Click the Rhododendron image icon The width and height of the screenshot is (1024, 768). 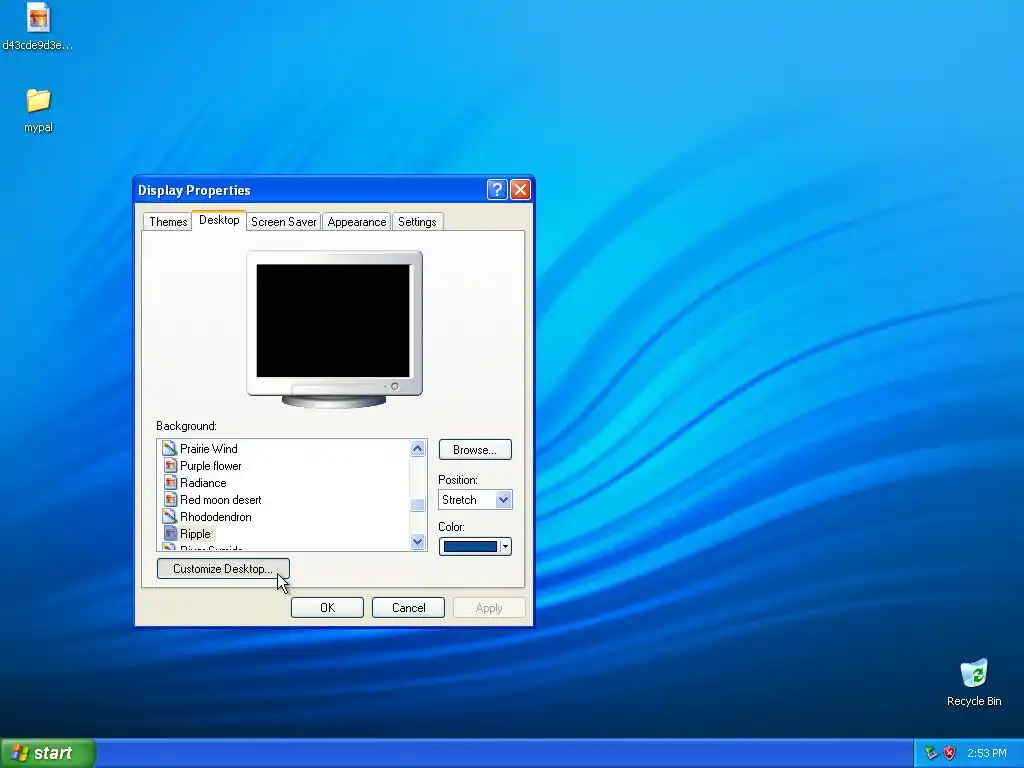(170, 516)
